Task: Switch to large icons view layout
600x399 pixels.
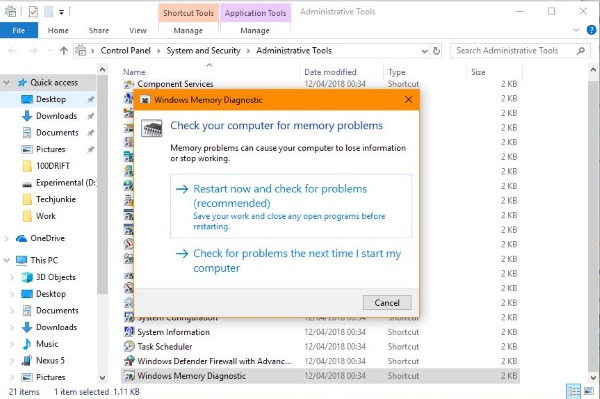Action: pos(588,391)
